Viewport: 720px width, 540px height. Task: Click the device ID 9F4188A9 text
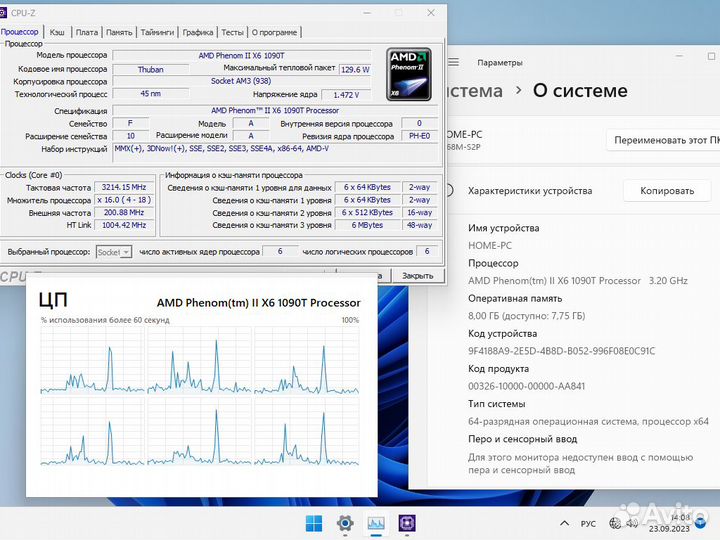point(561,351)
